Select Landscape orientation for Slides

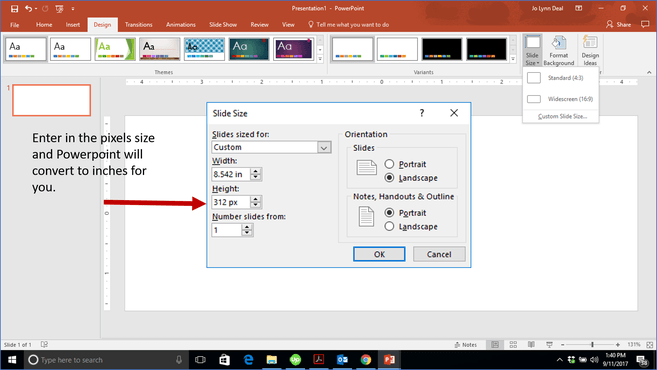click(x=389, y=178)
